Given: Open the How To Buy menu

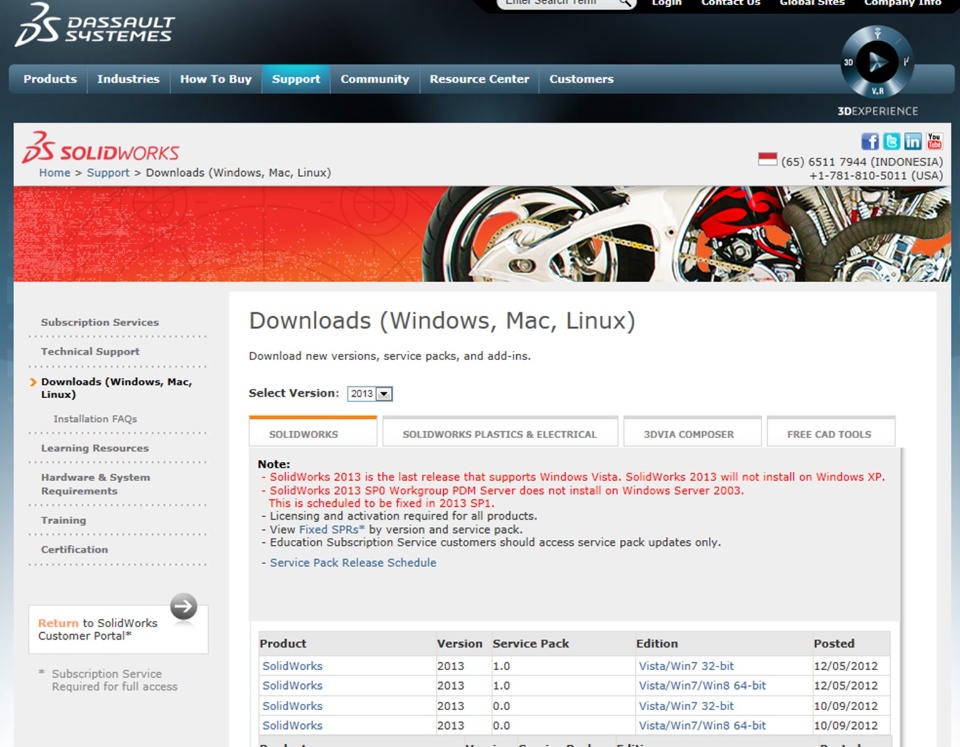Looking at the screenshot, I should [216, 79].
